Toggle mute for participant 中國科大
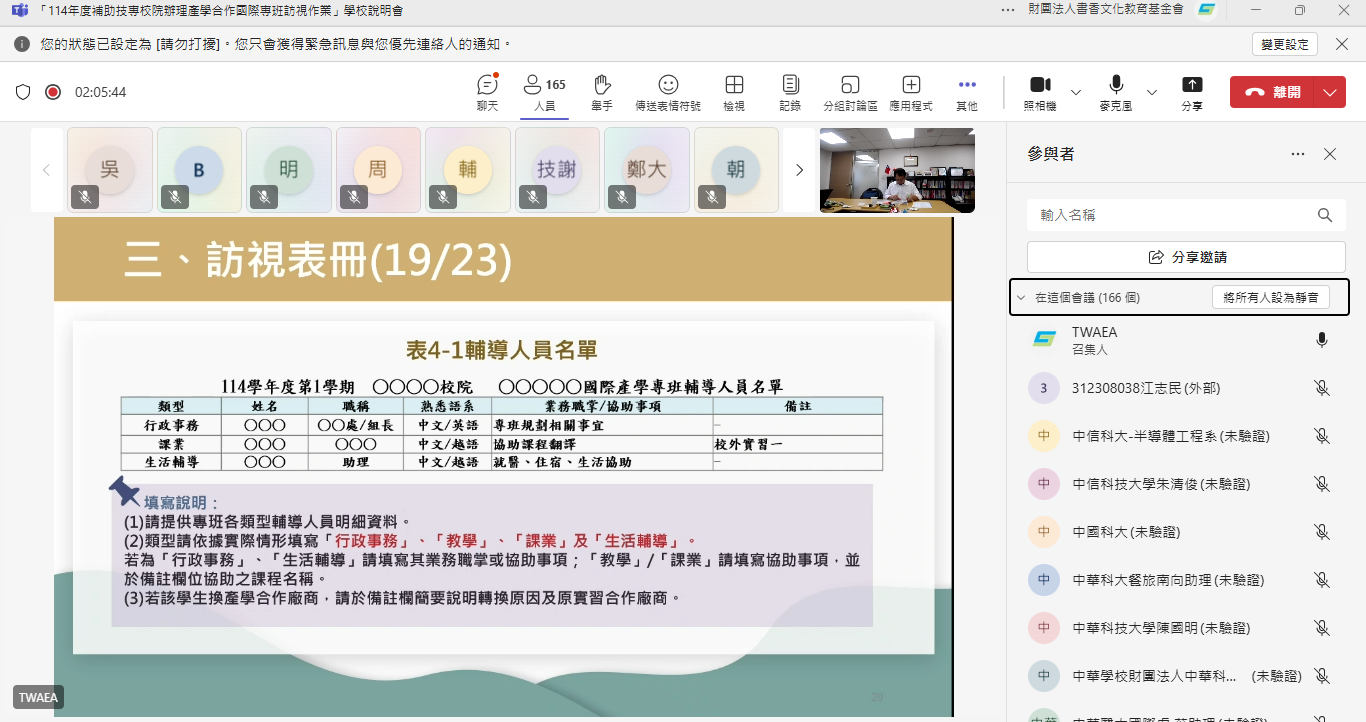 tap(1322, 532)
